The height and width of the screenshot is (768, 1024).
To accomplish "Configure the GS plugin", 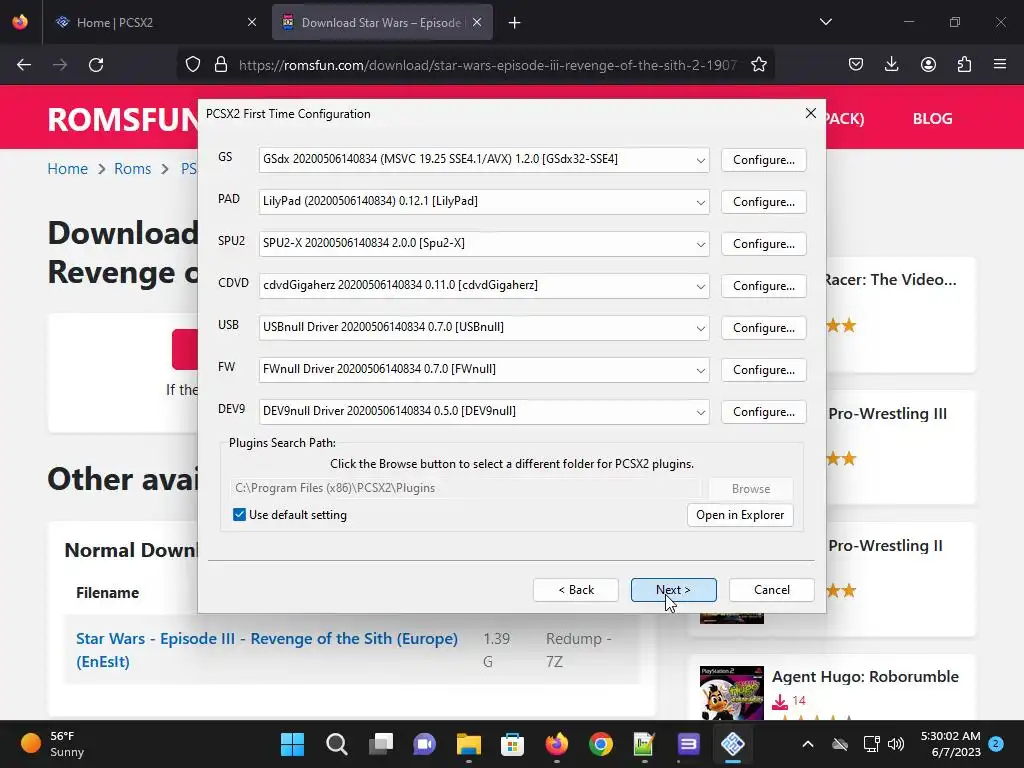I will tap(763, 160).
